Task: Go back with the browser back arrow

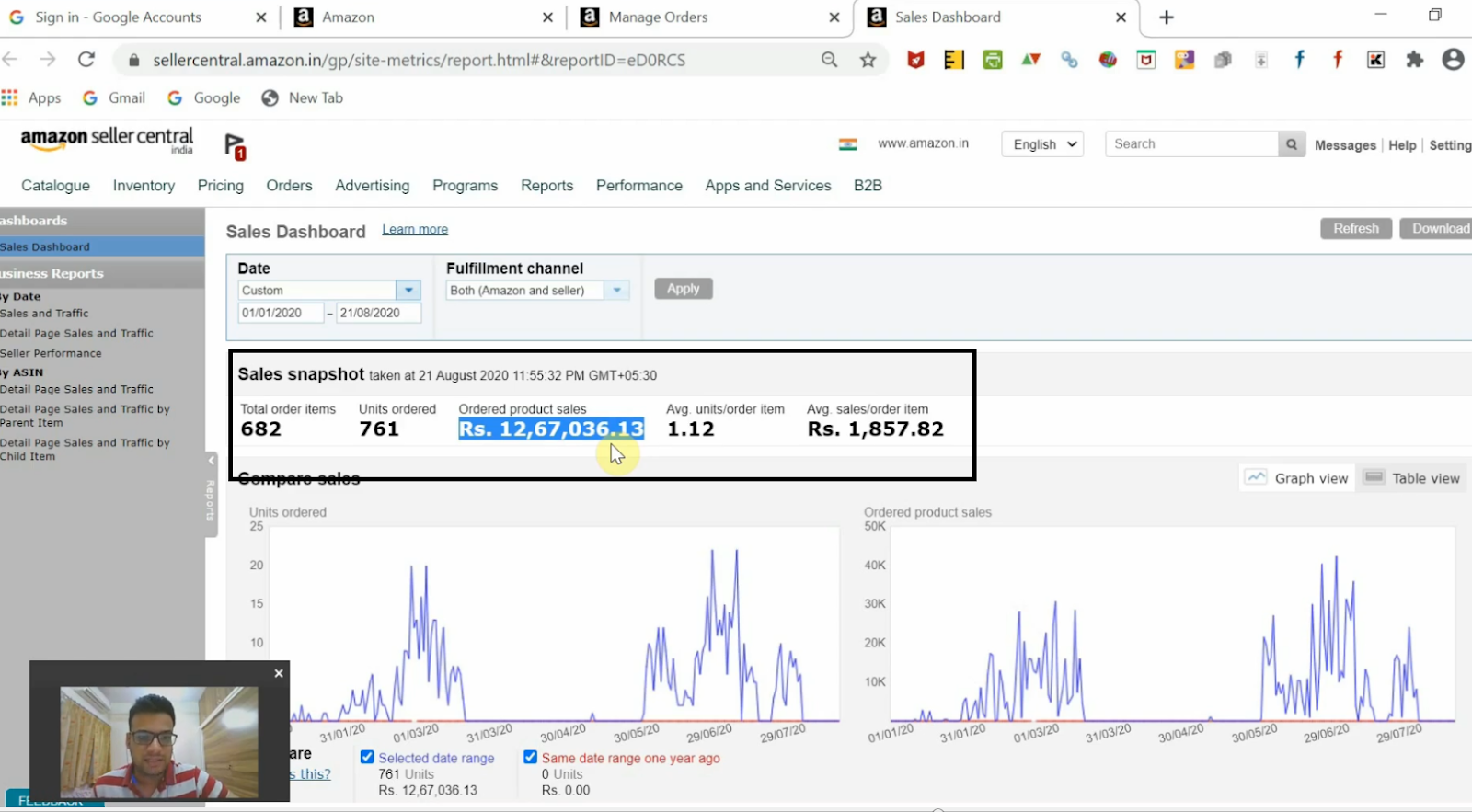Action: point(10,60)
